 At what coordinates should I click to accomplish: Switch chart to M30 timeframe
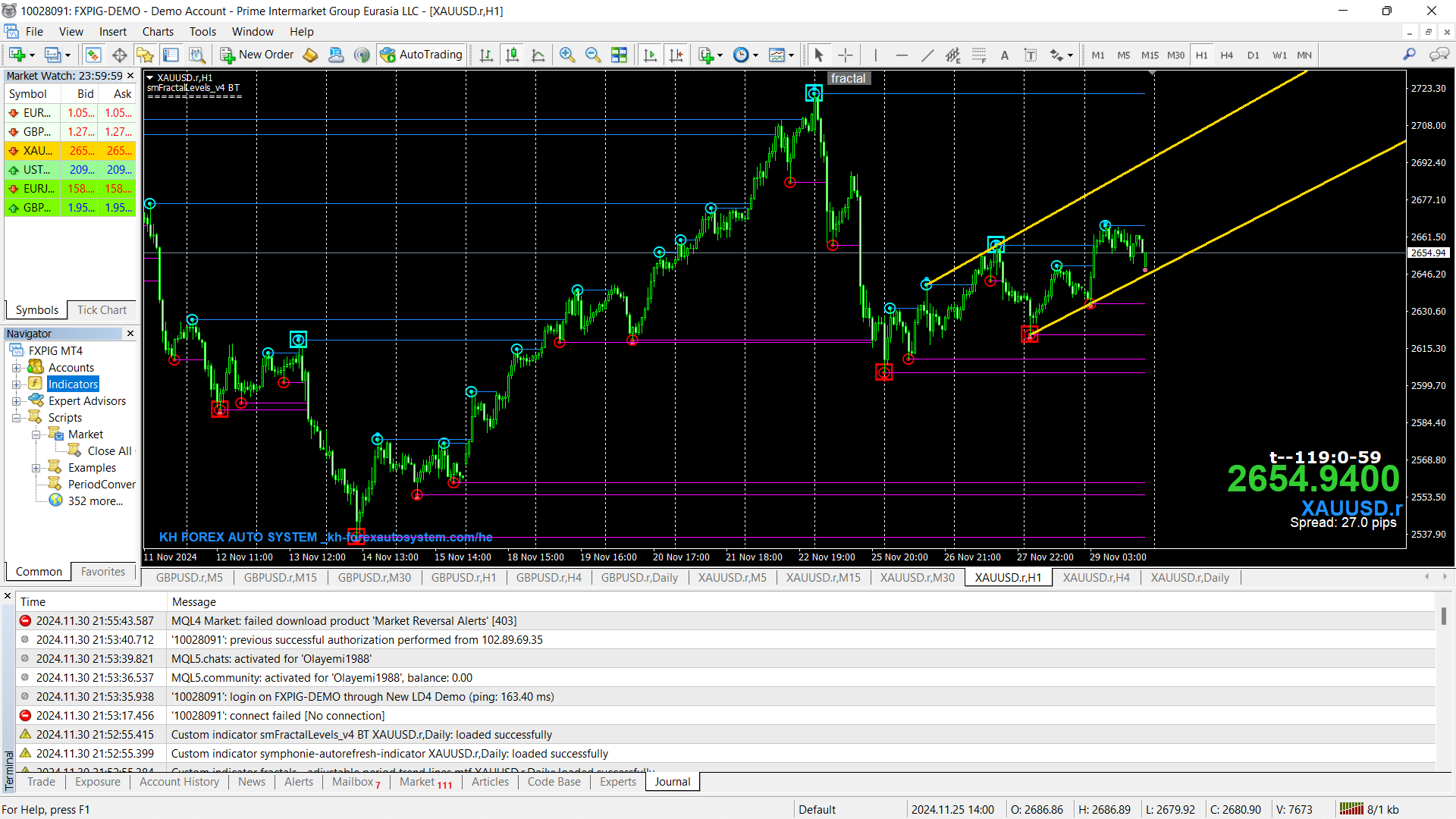pyautogui.click(x=1175, y=55)
